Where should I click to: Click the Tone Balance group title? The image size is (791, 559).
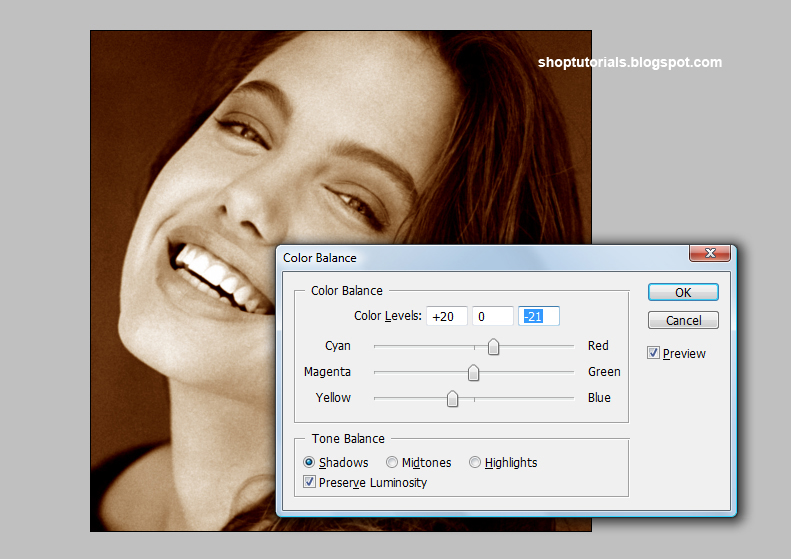point(348,438)
